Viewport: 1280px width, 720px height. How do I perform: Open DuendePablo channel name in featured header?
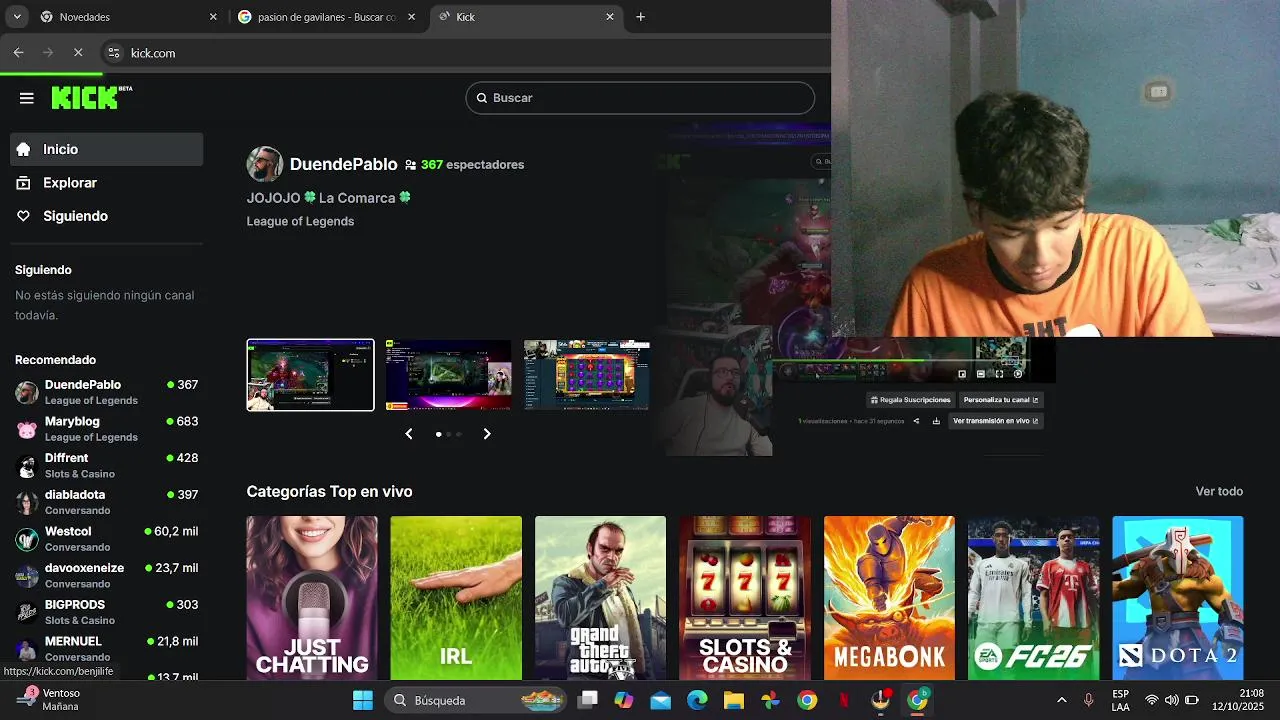[343, 164]
